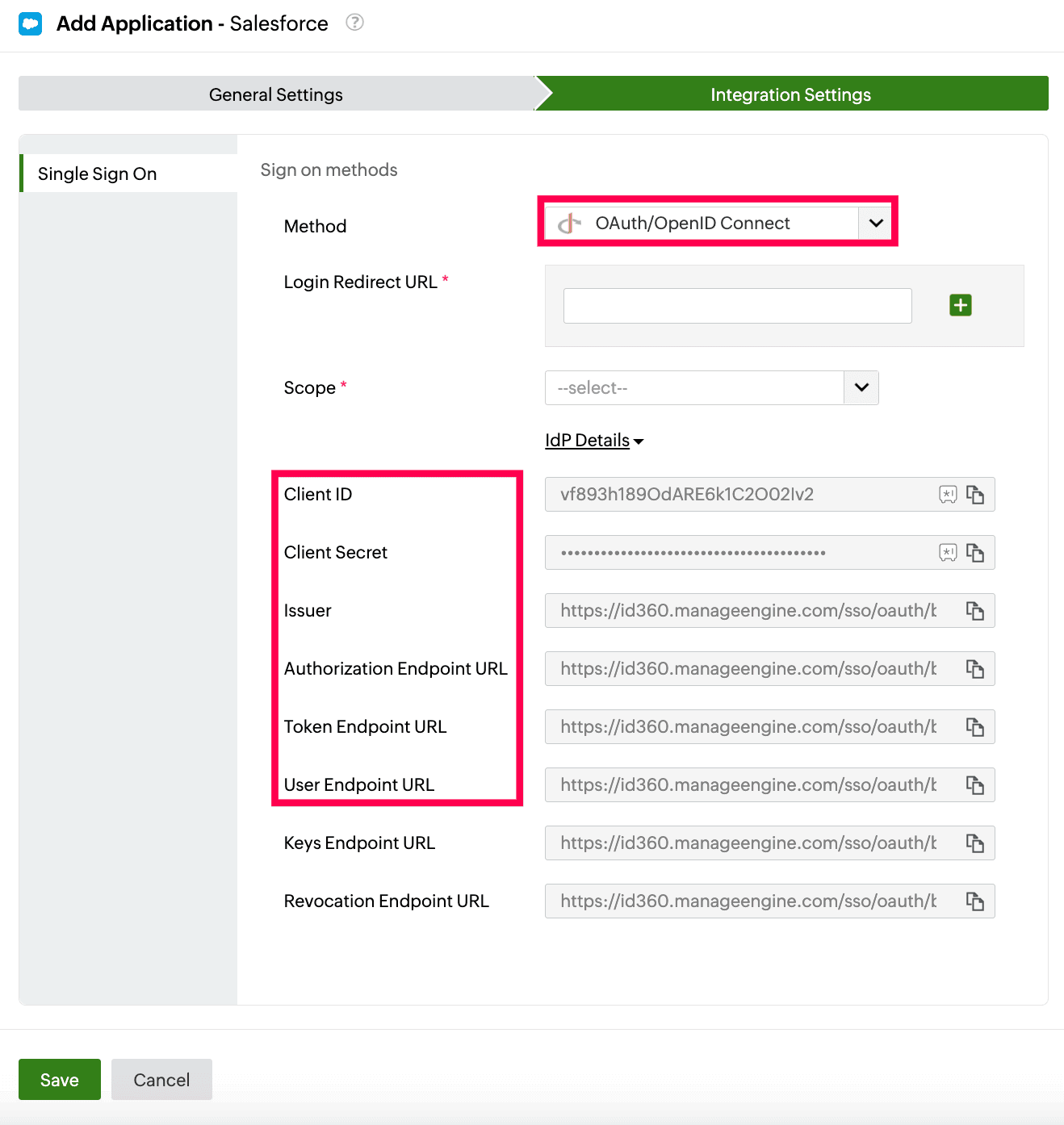The height and width of the screenshot is (1125, 1064).
Task: Reveal the Client Secret value
Action: [x=948, y=553]
